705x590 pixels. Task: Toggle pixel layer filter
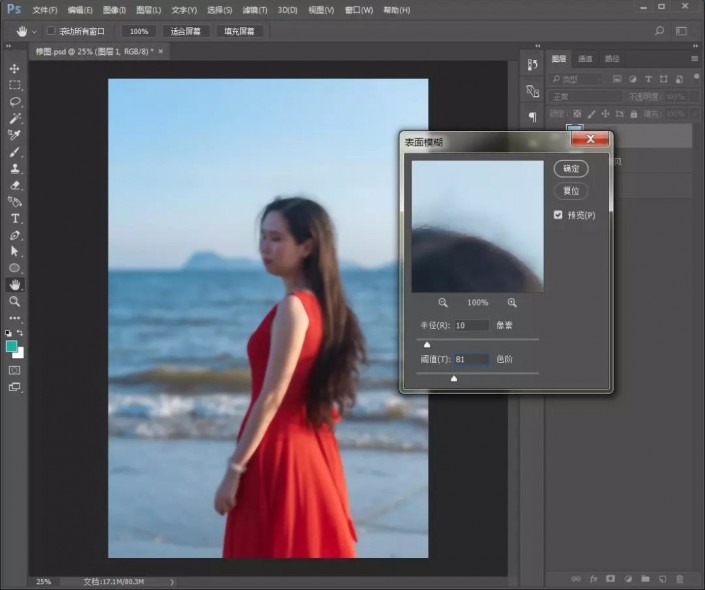tap(617, 79)
